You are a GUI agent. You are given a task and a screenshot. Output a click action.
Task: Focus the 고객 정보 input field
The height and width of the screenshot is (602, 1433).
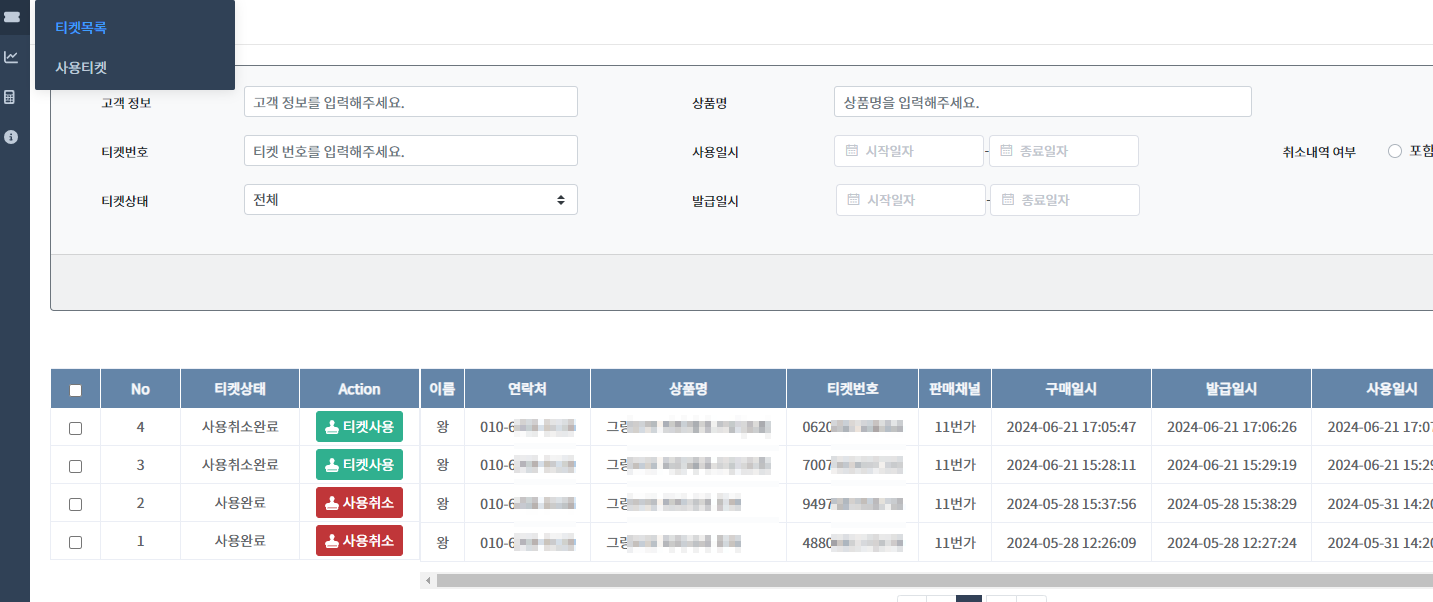[x=411, y=102]
